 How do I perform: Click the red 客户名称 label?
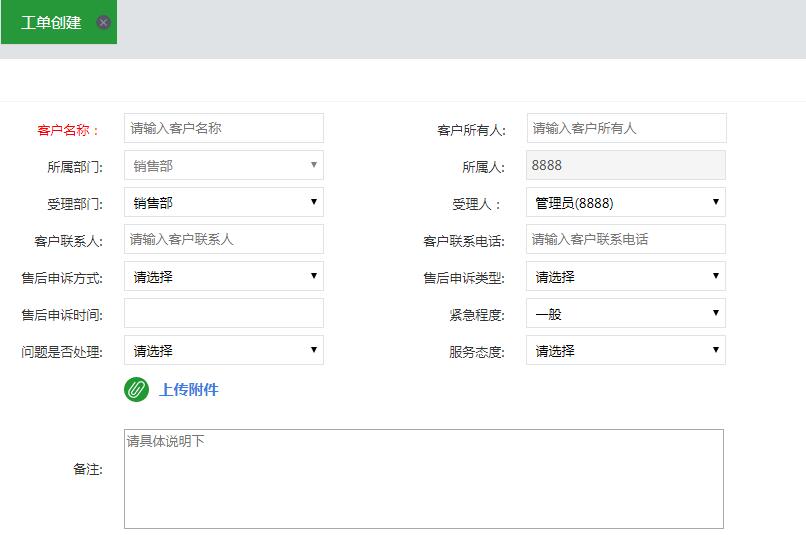tap(67, 130)
